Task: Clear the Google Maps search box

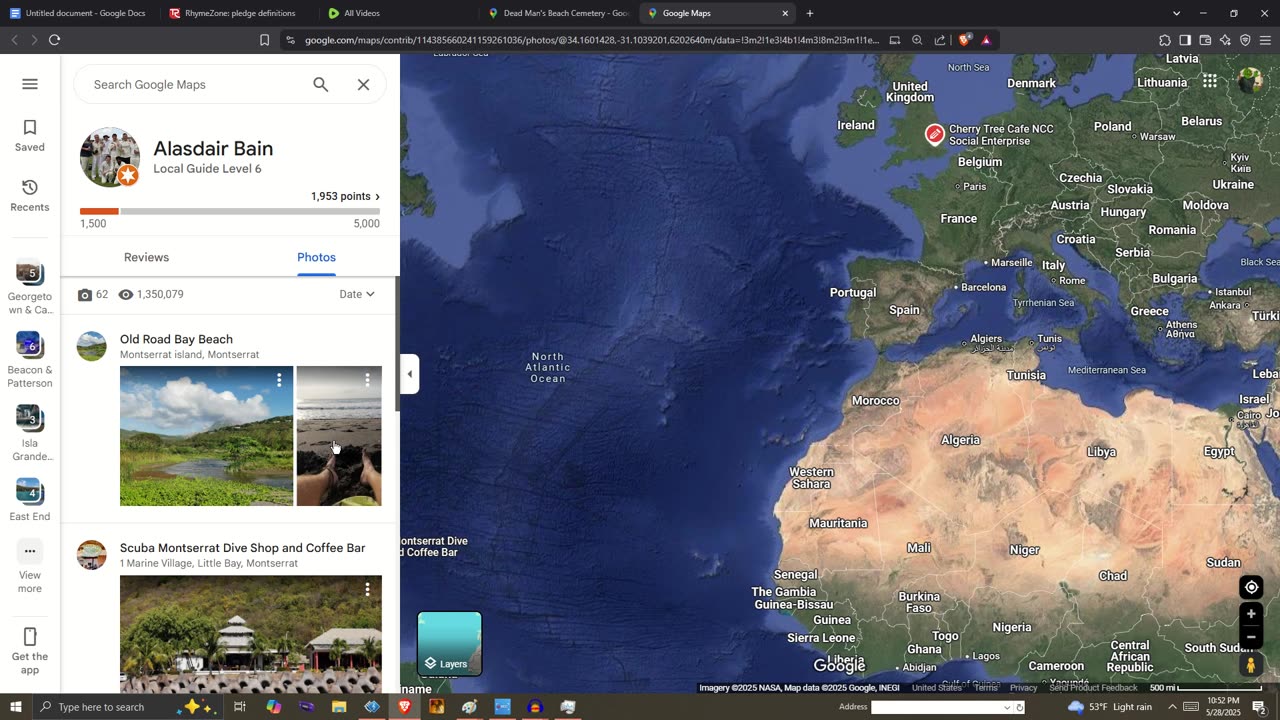Action: pos(364,85)
